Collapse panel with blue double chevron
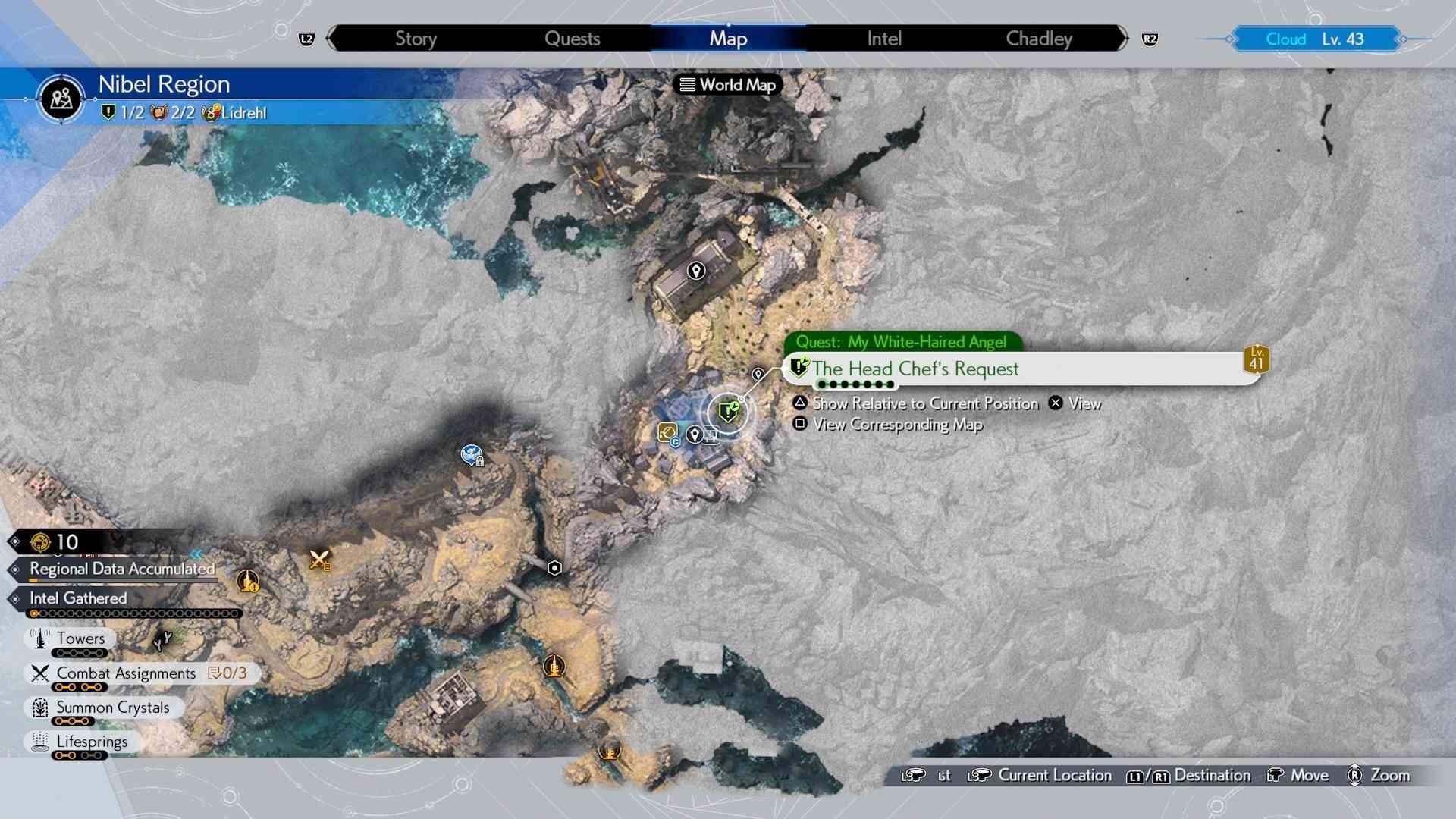1456x819 pixels. [197, 554]
